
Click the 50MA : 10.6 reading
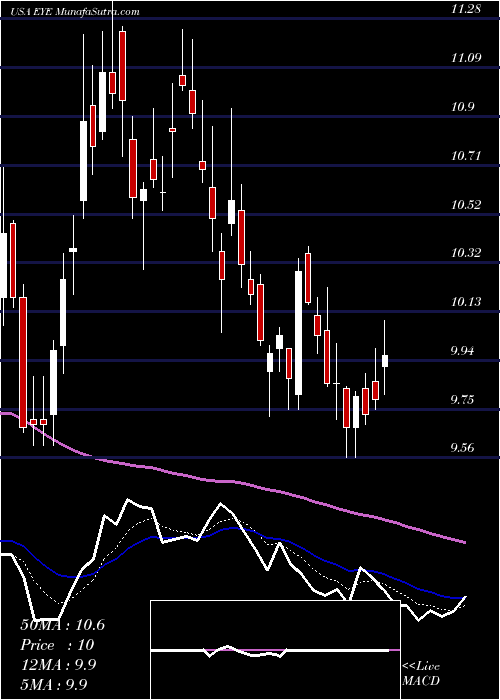(x=62, y=625)
